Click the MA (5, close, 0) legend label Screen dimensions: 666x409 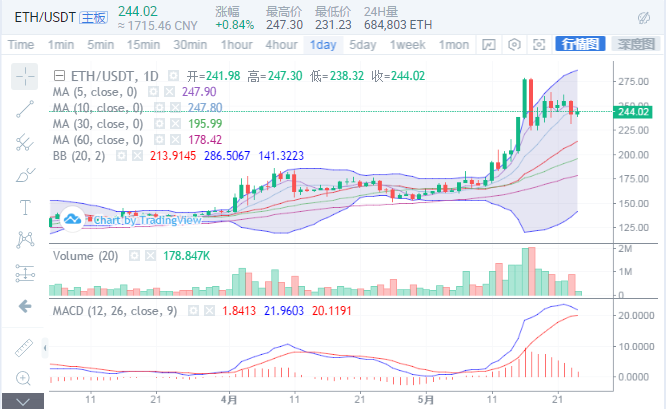click(95, 92)
